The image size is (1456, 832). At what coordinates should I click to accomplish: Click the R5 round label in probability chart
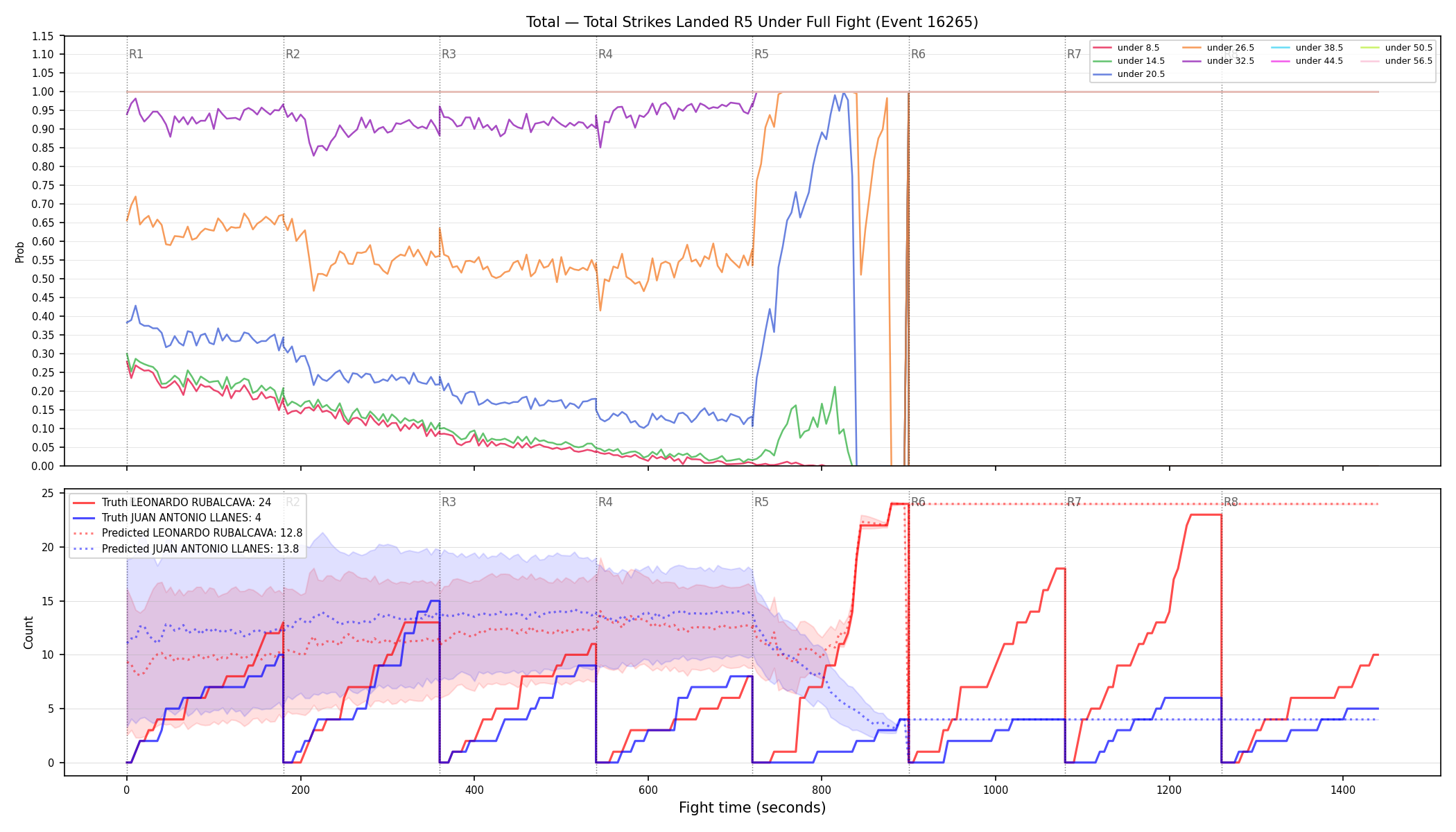pyautogui.click(x=761, y=54)
